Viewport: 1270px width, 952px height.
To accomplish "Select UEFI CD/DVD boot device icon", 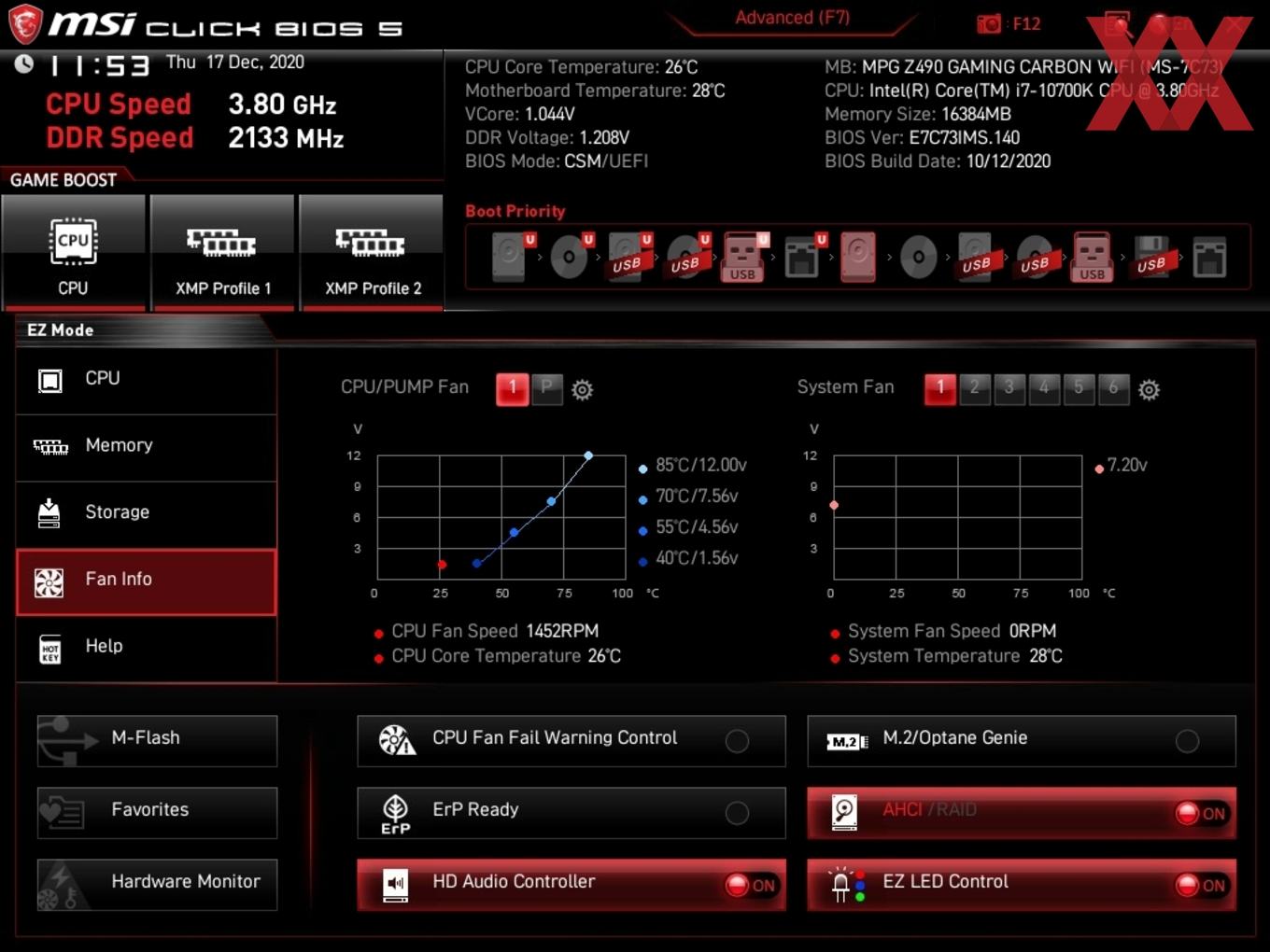I will click(570, 257).
